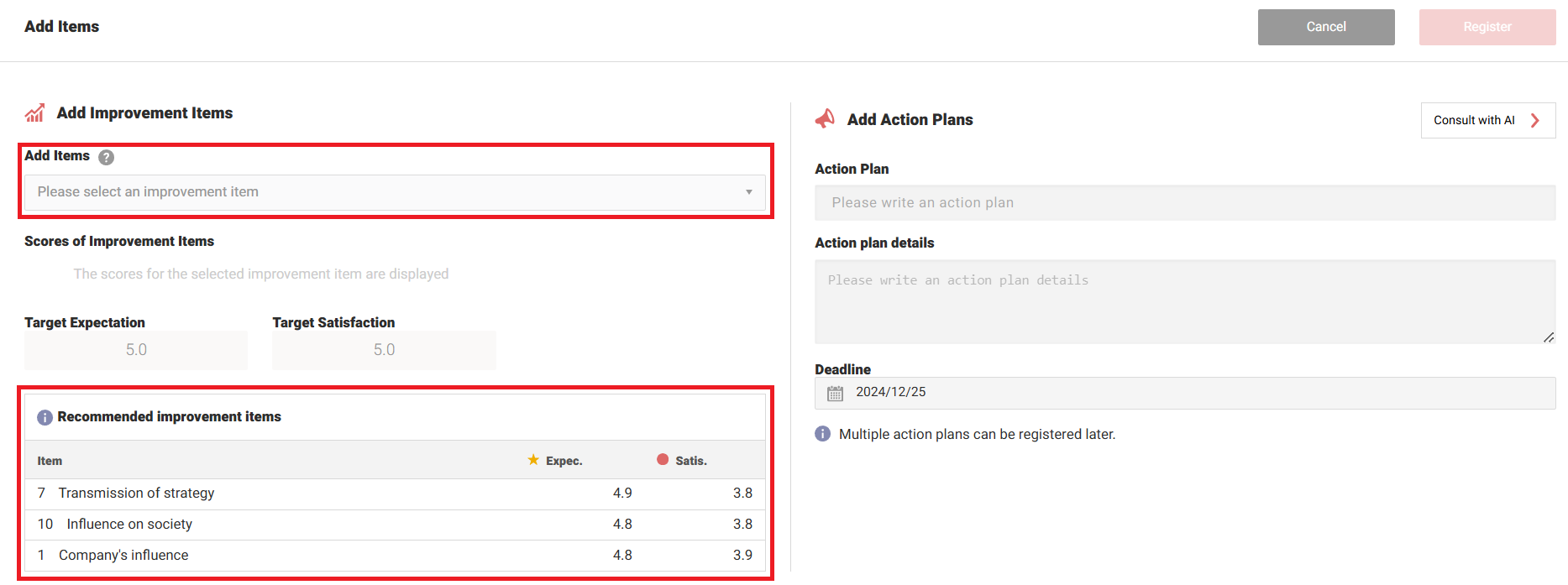Select Influence on society recommended item
The image size is (1568, 585).
395,525
